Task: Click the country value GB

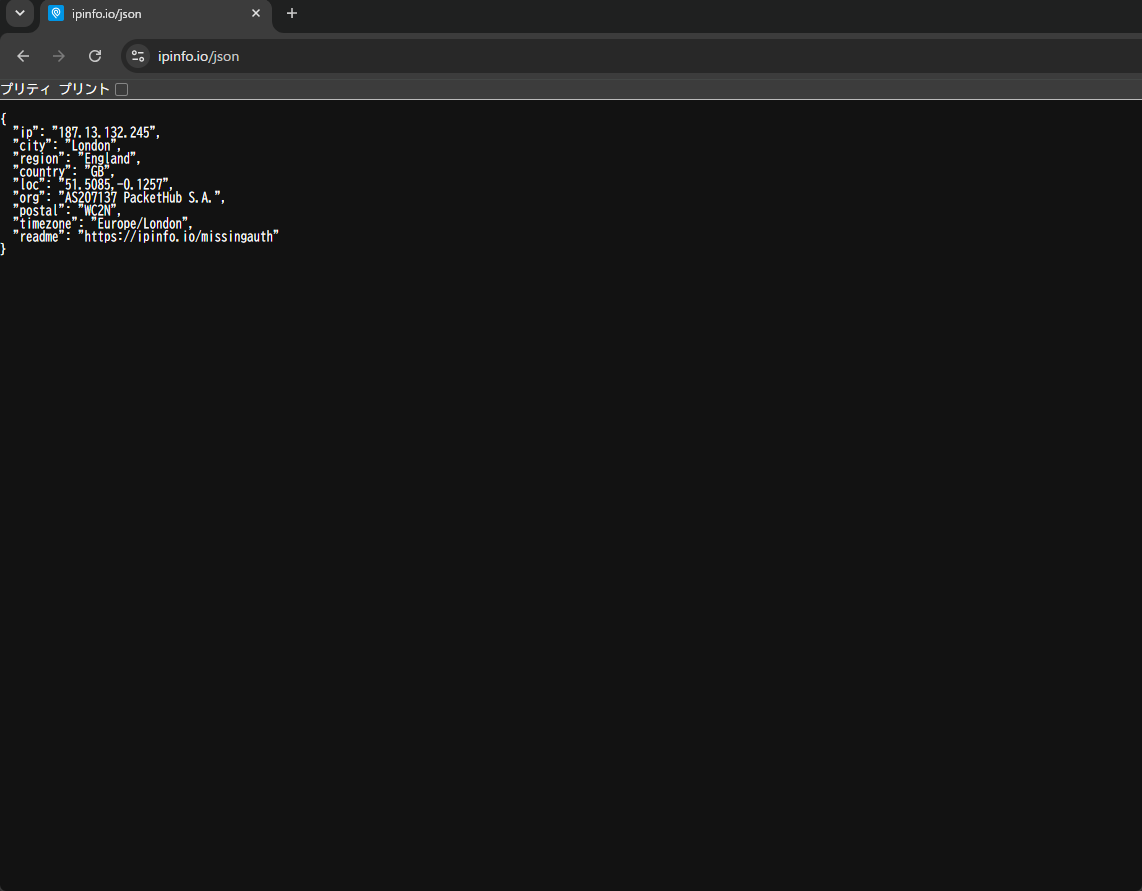Action: click(x=98, y=172)
